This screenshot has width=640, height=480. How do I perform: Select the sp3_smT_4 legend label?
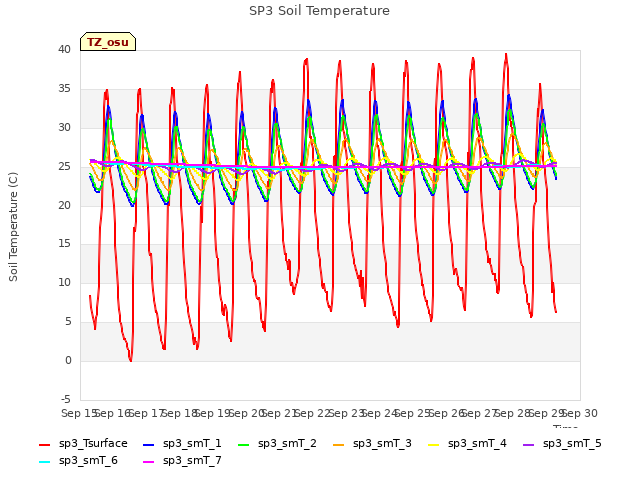point(477,444)
